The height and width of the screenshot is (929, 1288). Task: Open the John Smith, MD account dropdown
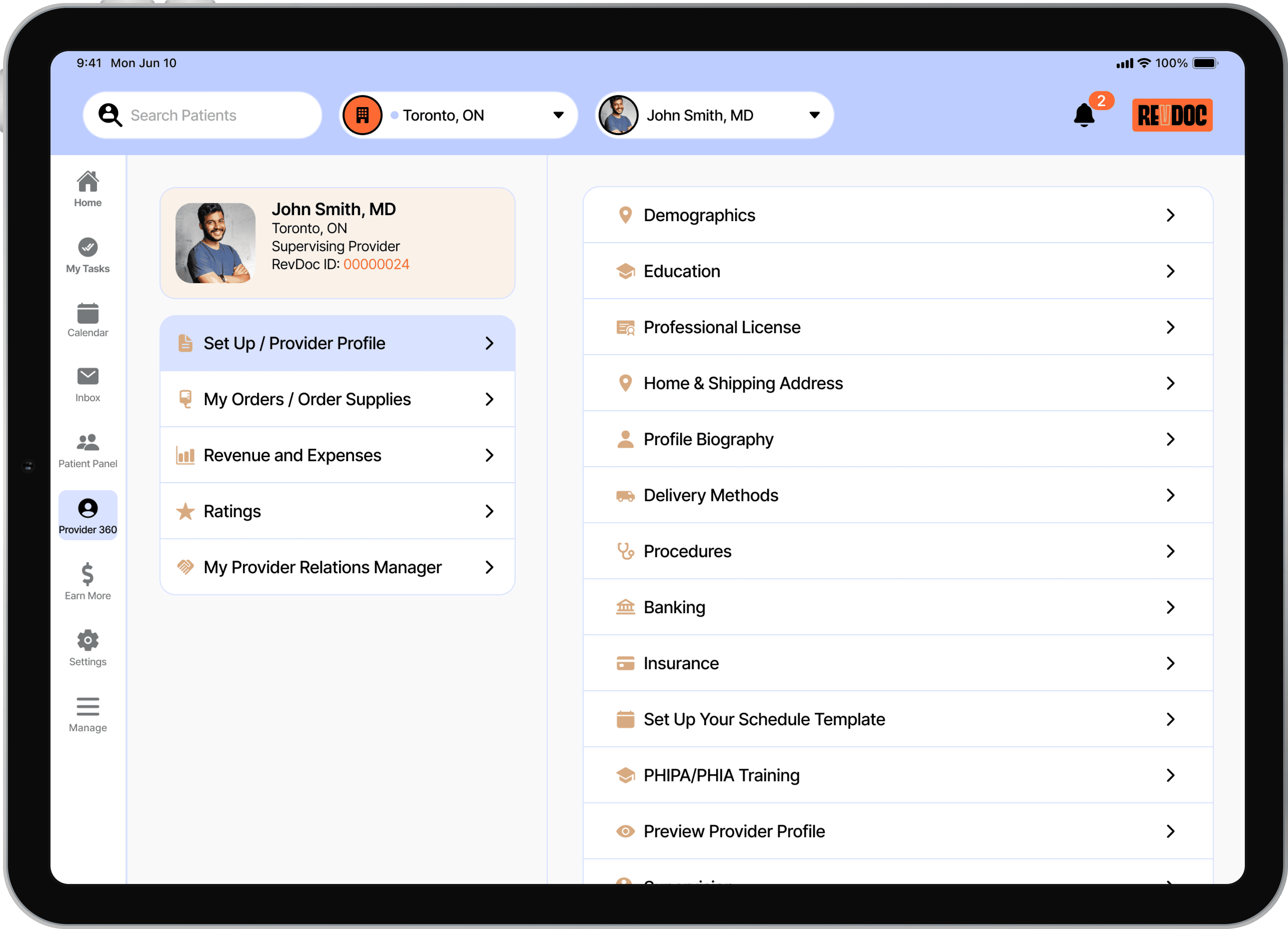[x=814, y=115]
